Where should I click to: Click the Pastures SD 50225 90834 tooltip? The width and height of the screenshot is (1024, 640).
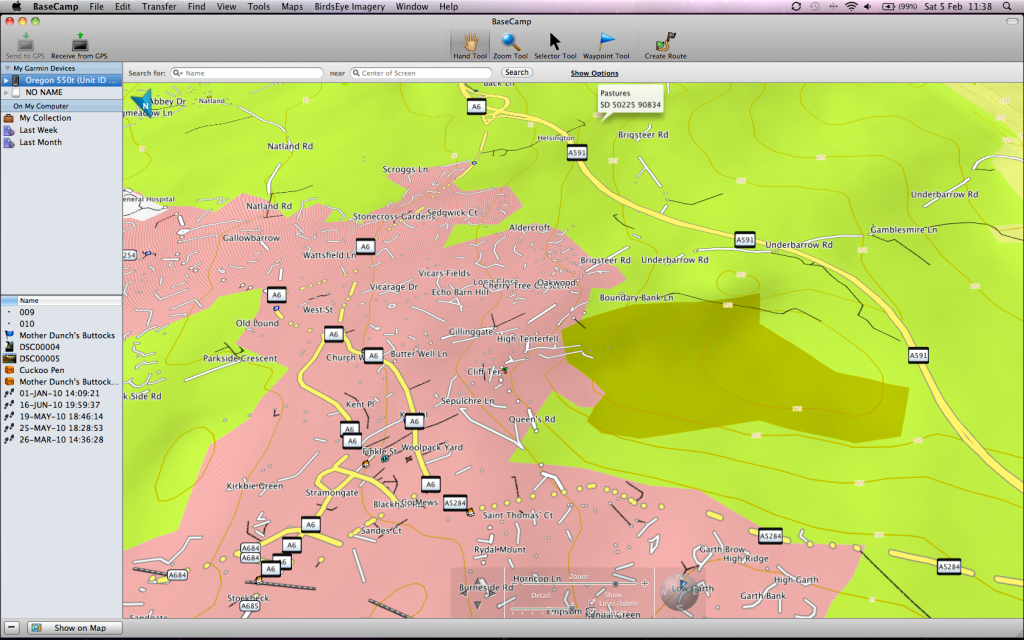click(x=630, y=99)
